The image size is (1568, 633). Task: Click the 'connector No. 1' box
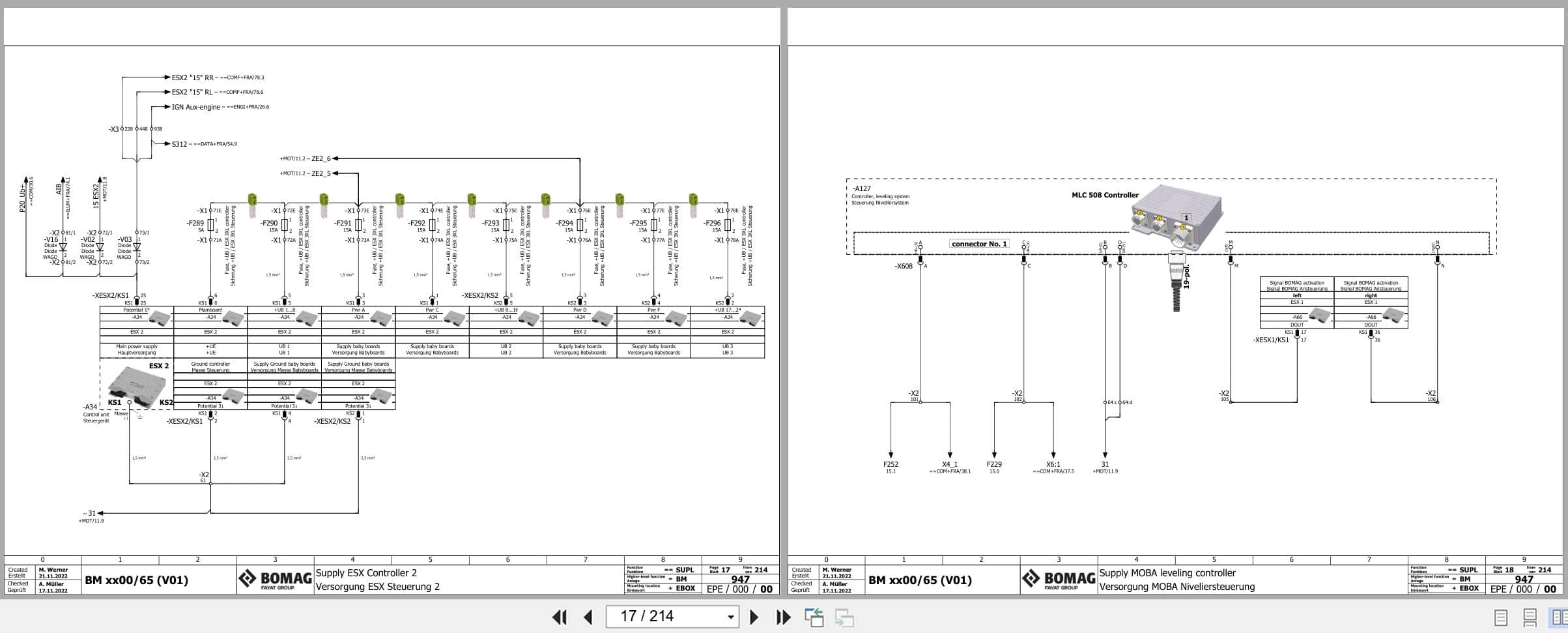[979, 244]
